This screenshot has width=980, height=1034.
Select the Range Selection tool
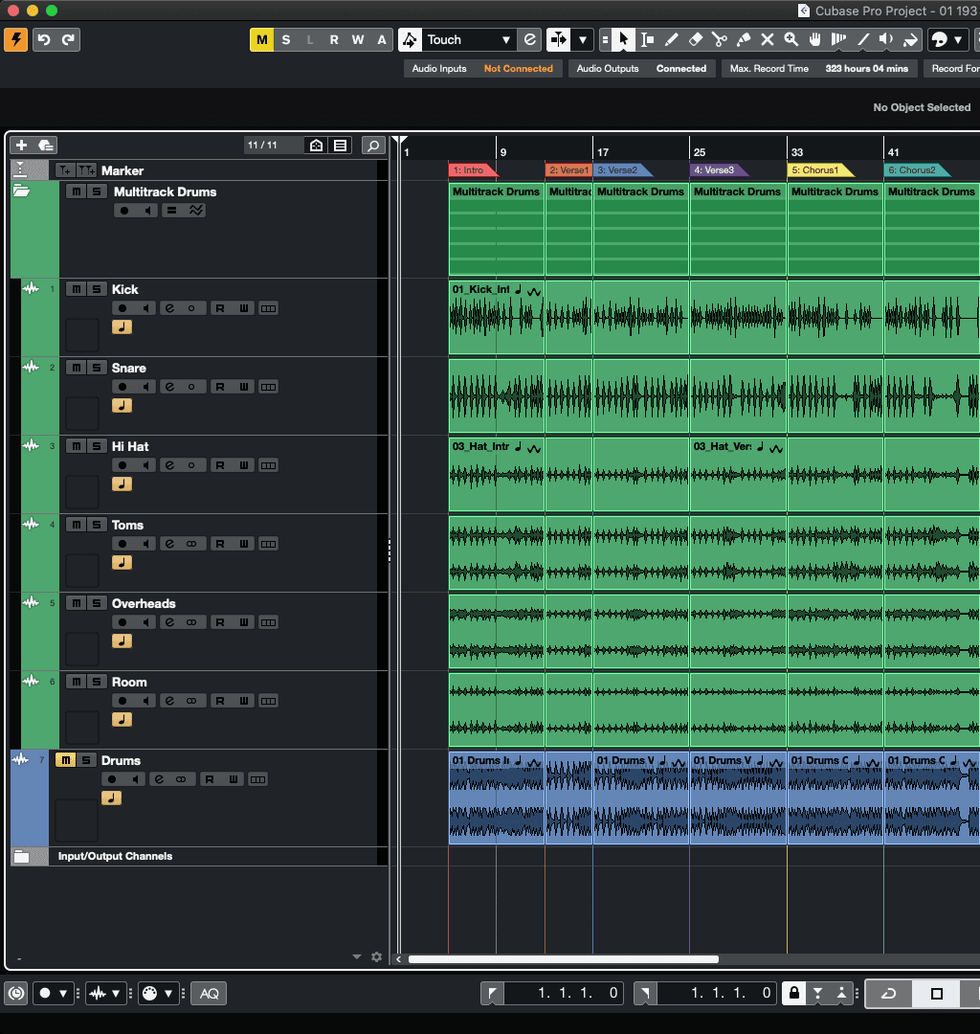coord(647,40)
